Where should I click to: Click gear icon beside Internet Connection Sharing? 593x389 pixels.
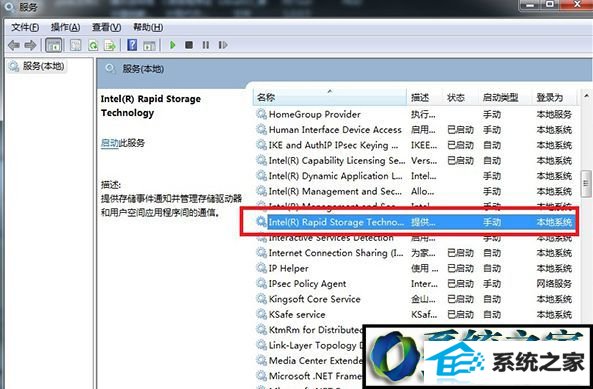pyautogui.click(x=261, y=253)
